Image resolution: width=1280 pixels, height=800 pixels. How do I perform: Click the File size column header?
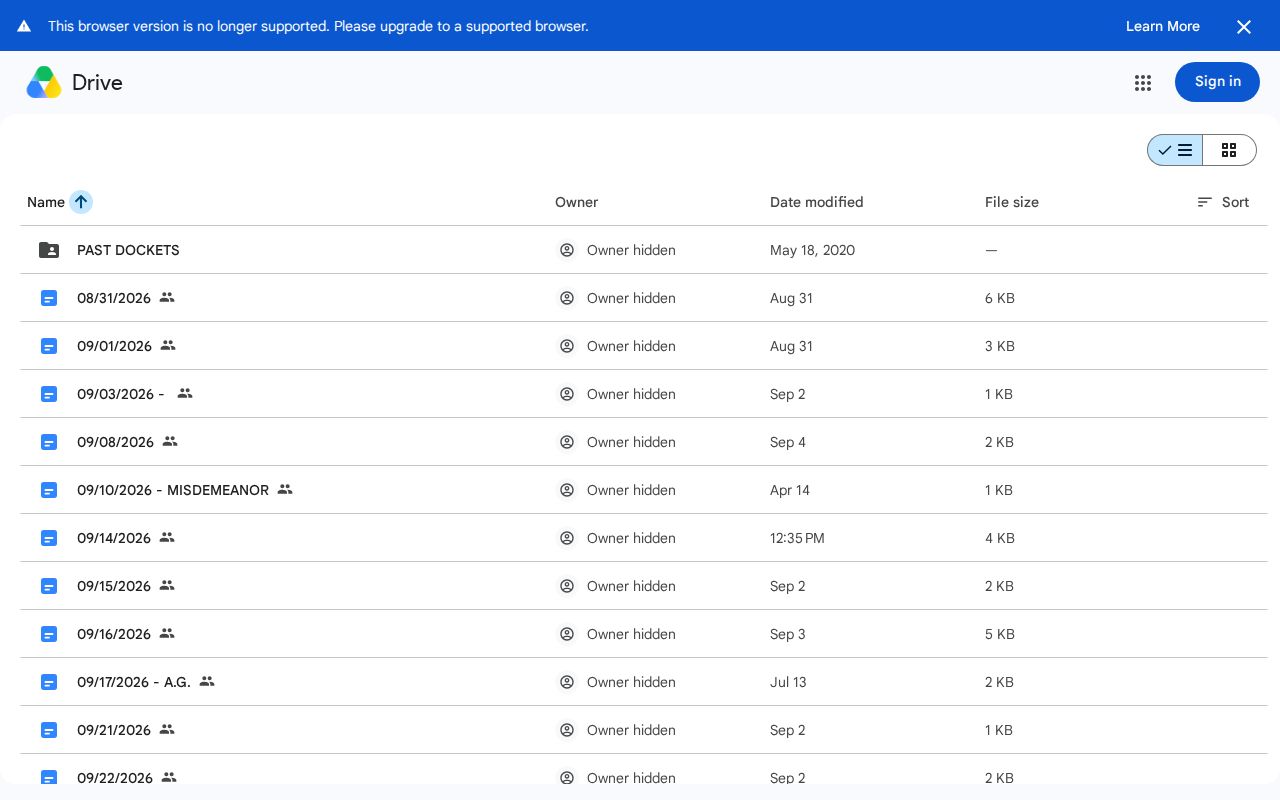click(x=1012, y=202)
